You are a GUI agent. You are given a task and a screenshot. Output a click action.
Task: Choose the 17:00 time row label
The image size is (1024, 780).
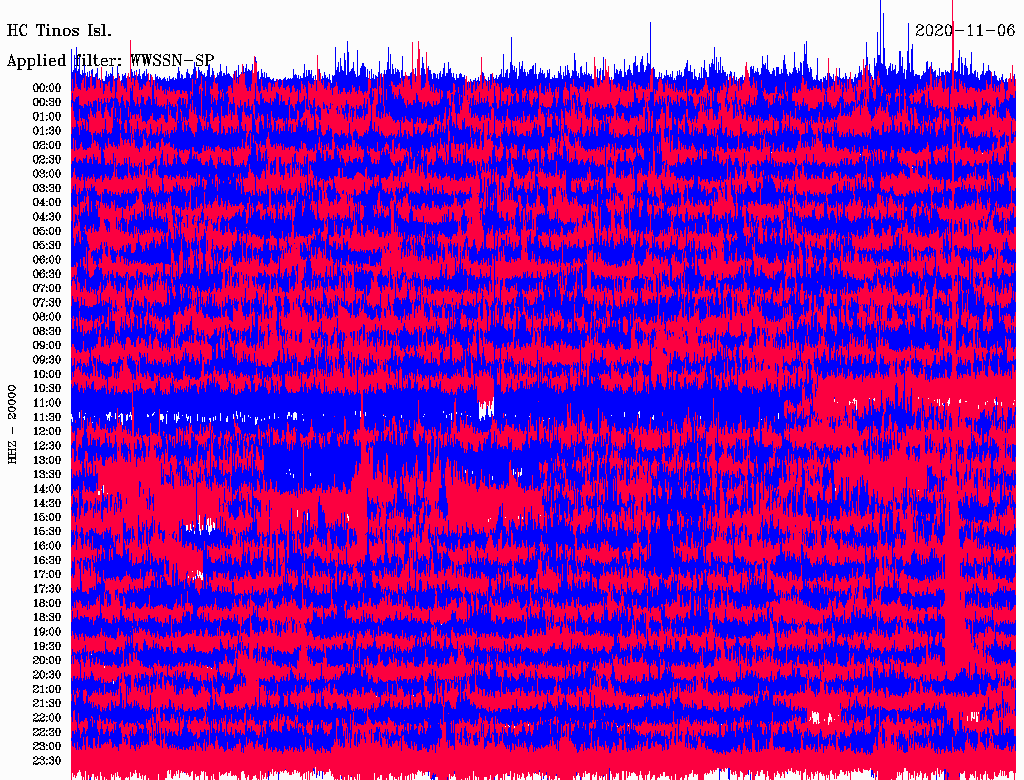[47, 575]
